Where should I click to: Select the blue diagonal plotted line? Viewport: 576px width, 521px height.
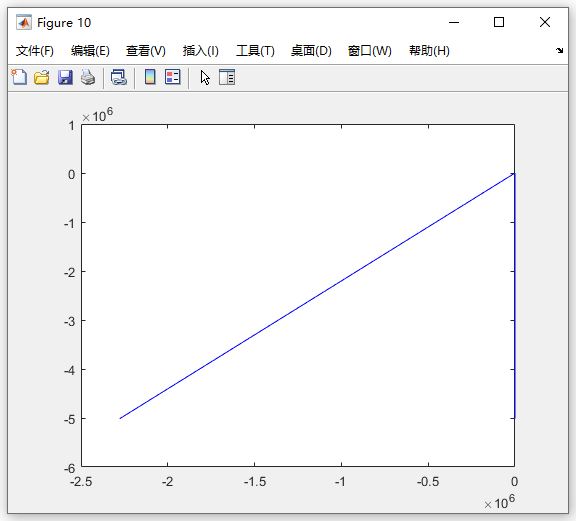coord(317,296)
